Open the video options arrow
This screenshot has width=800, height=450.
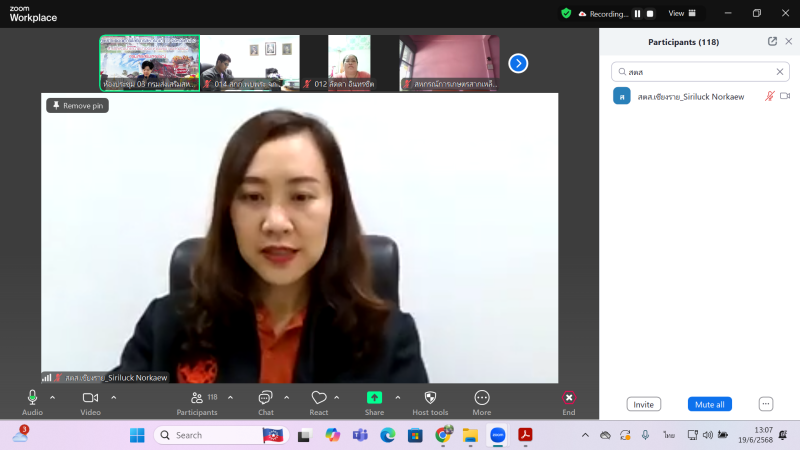(x=114, y=397)
